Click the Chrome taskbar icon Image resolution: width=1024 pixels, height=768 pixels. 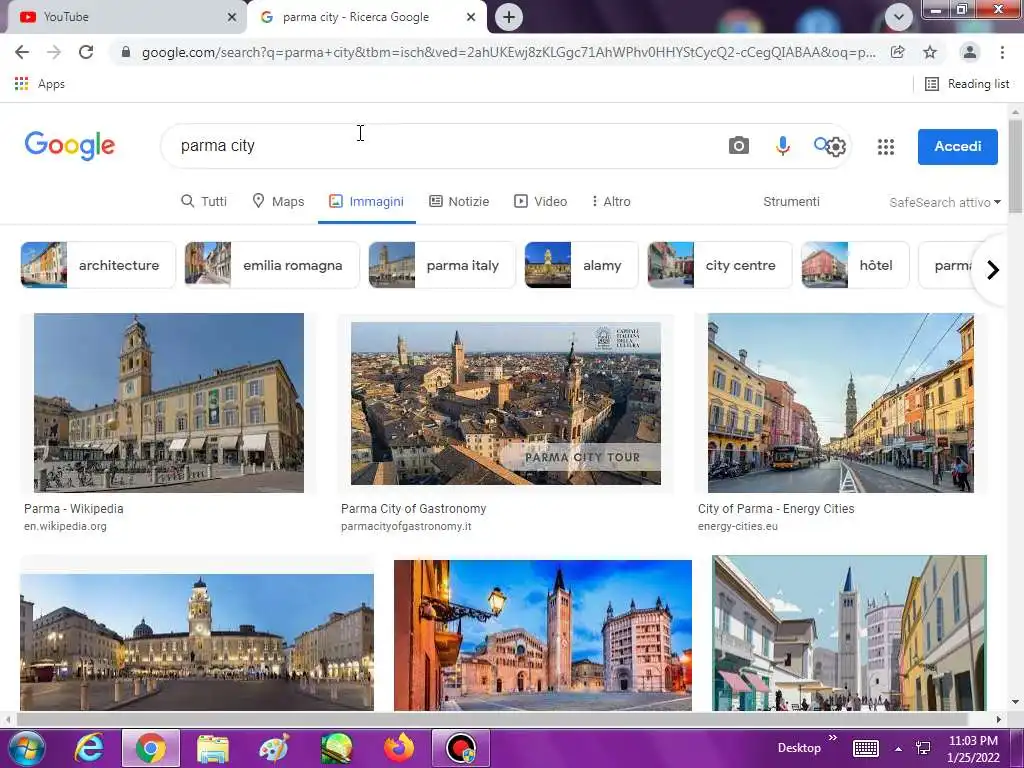(x=151, y=748)
